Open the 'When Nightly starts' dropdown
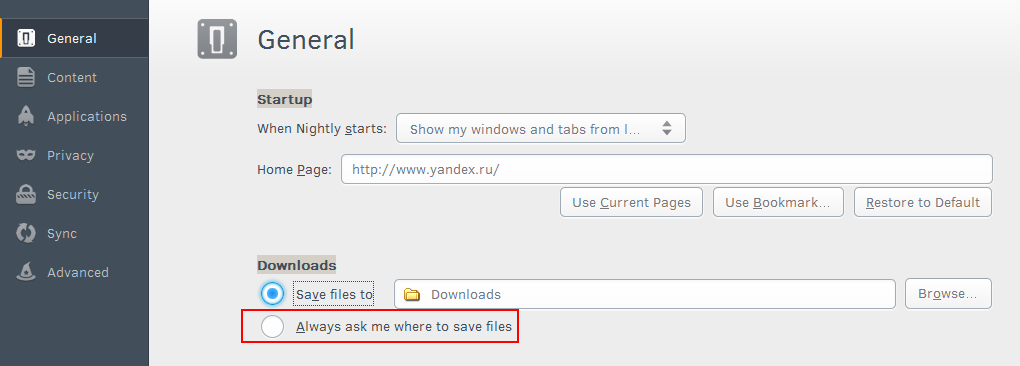 click(x=541, y=129)
